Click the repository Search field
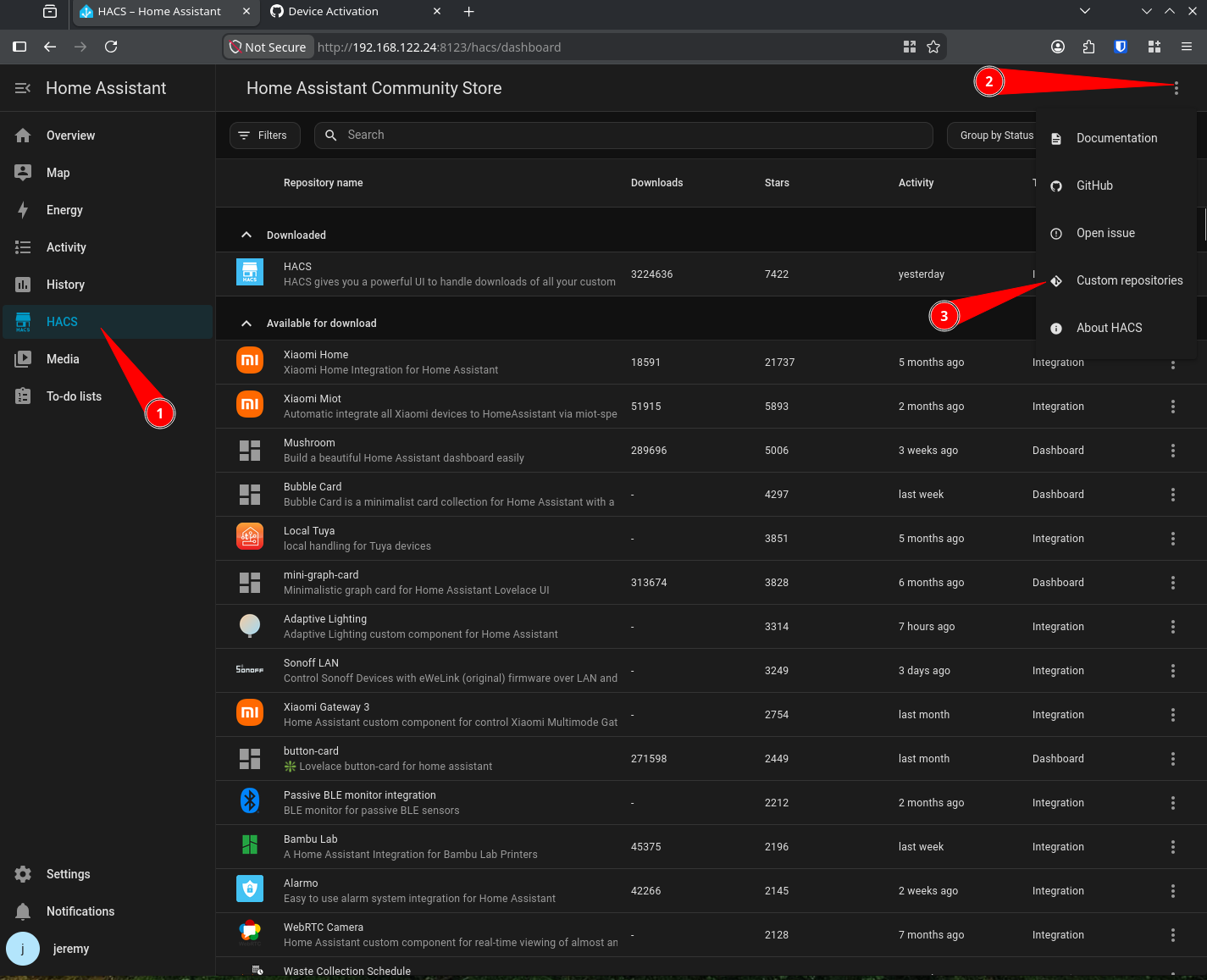Screen dimensions: 1207x980 [623, 136]
